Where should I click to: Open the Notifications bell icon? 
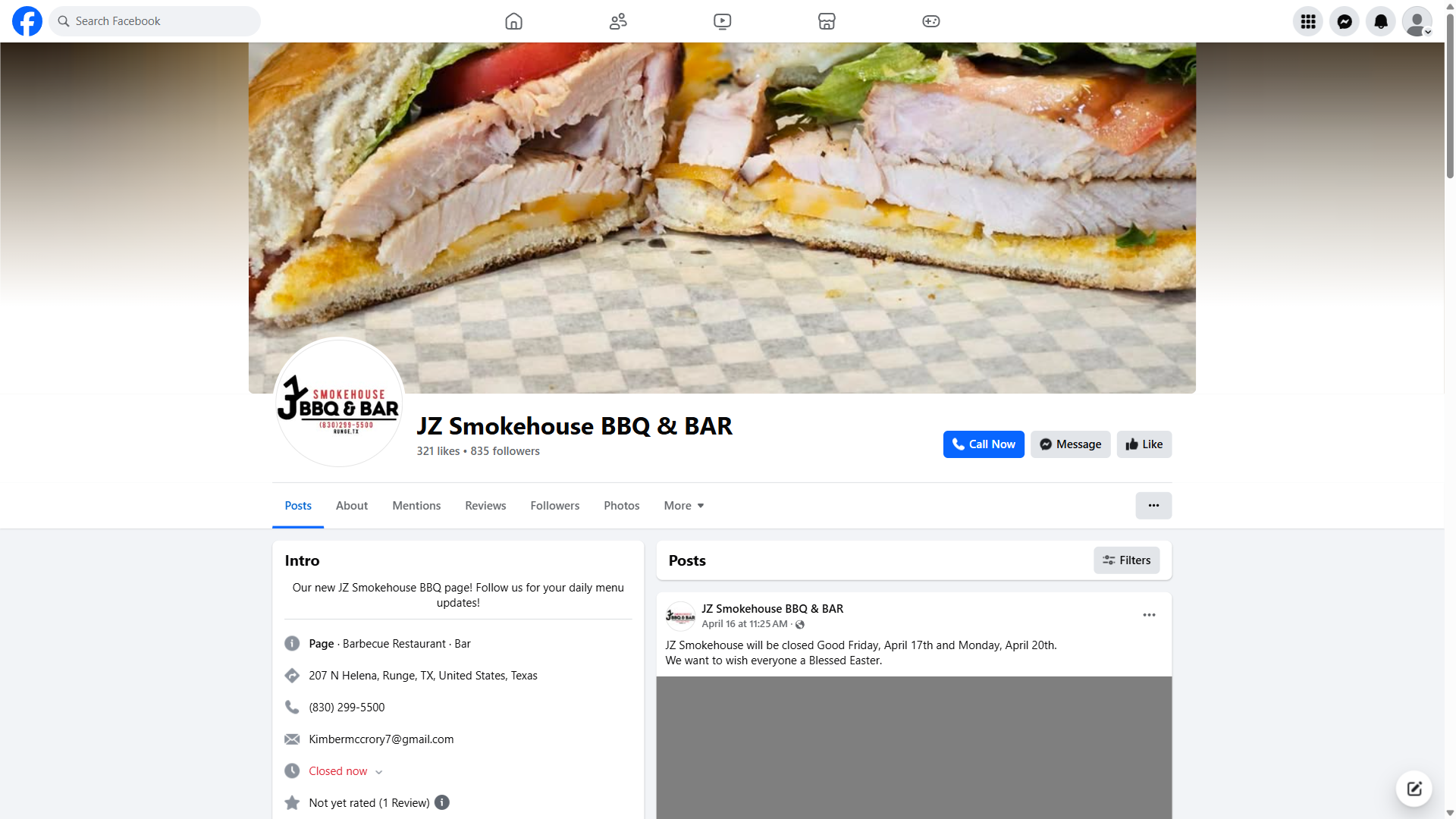1380,21
